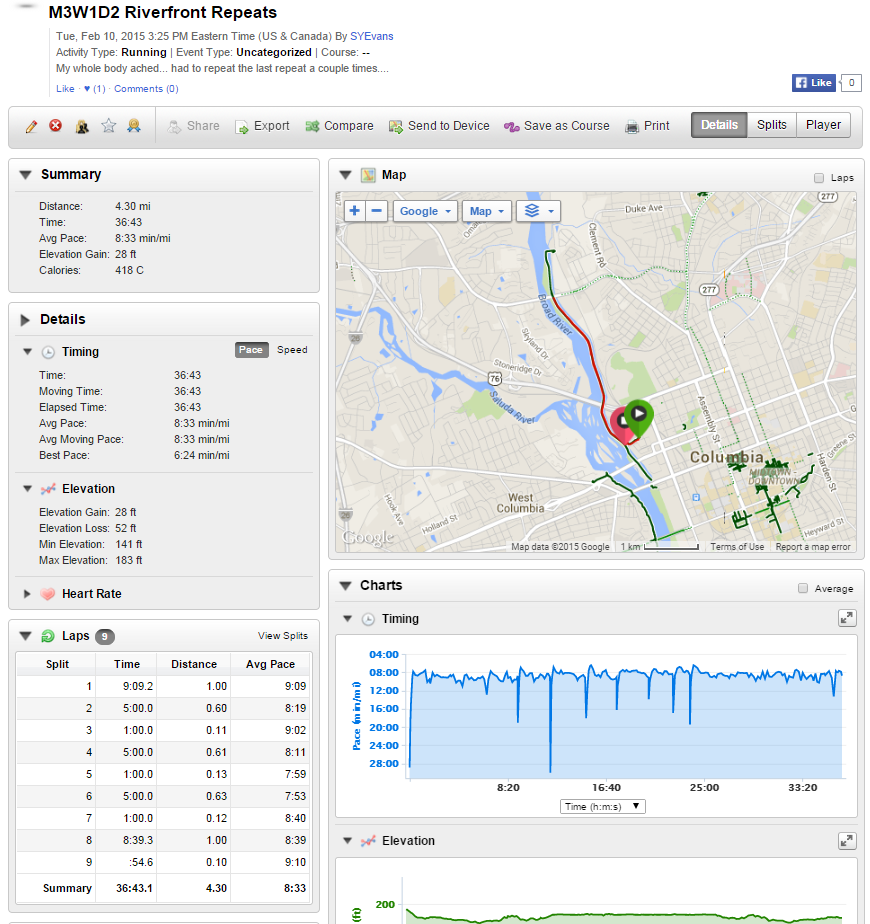
Task: Check the Average checkbox in Charts
Action: (x=803, y=589)
